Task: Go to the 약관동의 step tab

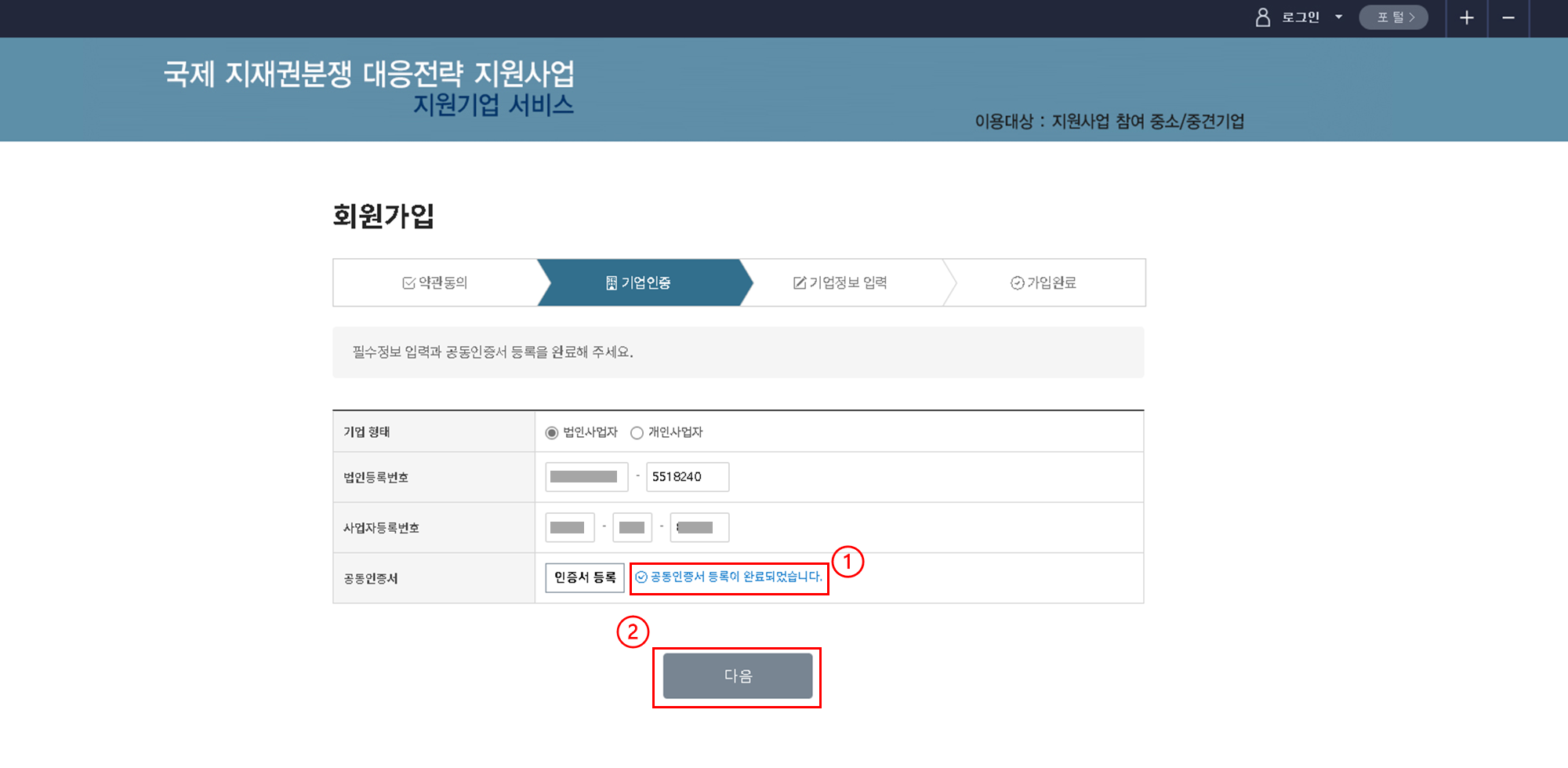Action: (435, 282)
